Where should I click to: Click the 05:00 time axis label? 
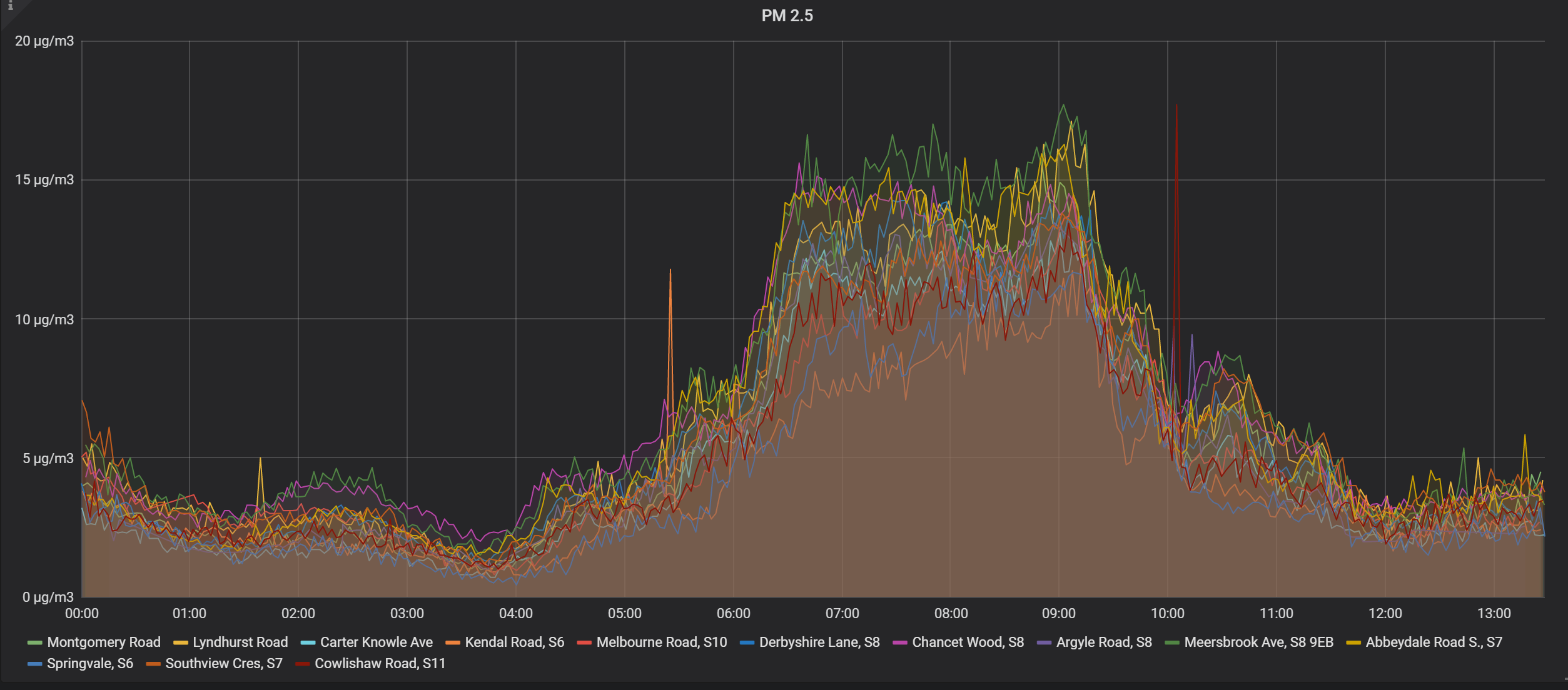point(625,613)
